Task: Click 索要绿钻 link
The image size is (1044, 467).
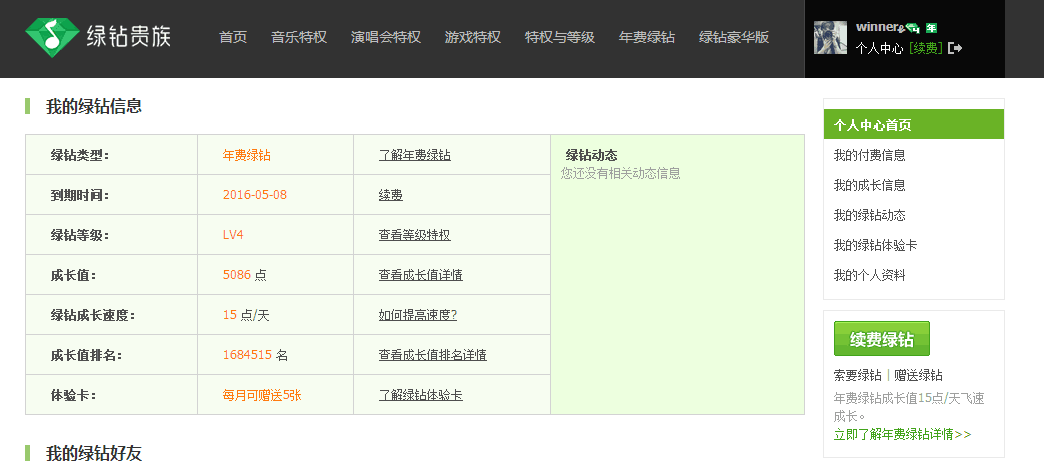Action: [858, 375]
